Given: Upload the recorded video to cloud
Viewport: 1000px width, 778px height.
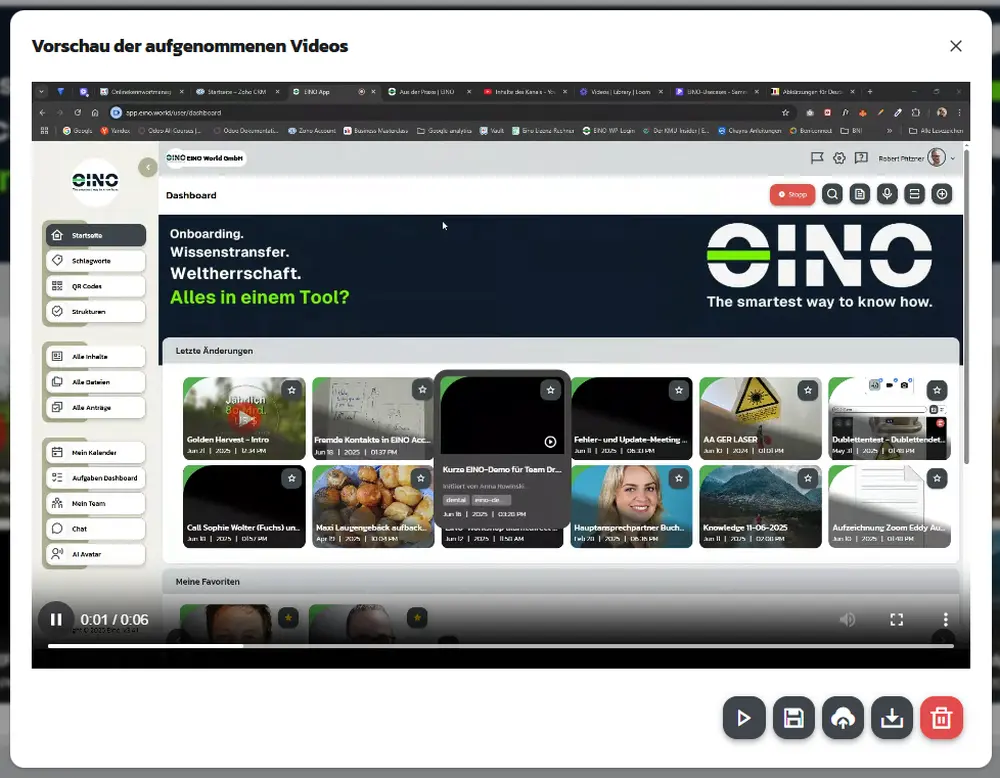Looking at the screenshot, I should pos(842,718).
